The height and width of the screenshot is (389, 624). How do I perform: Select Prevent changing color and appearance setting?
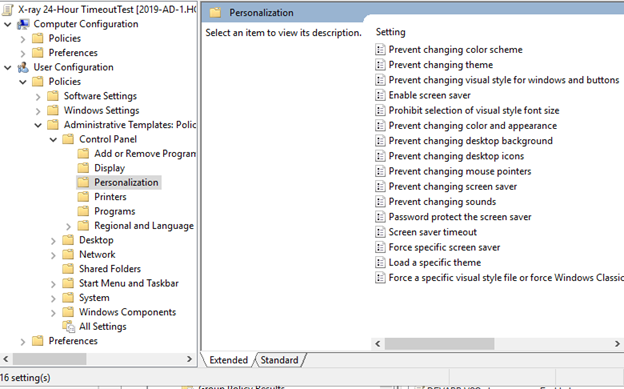(473, 125)
